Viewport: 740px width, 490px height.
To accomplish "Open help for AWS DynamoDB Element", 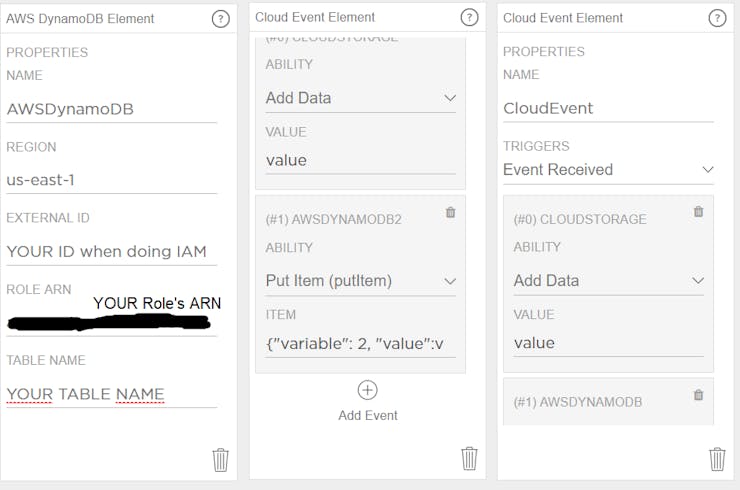I will pos(220,19).
